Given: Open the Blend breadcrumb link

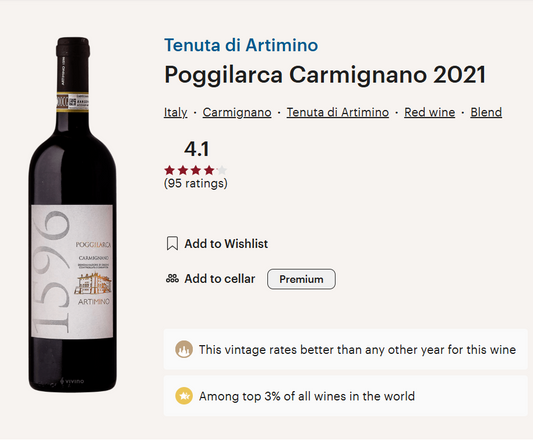Looking at the screenshot, I should [486, 112].
